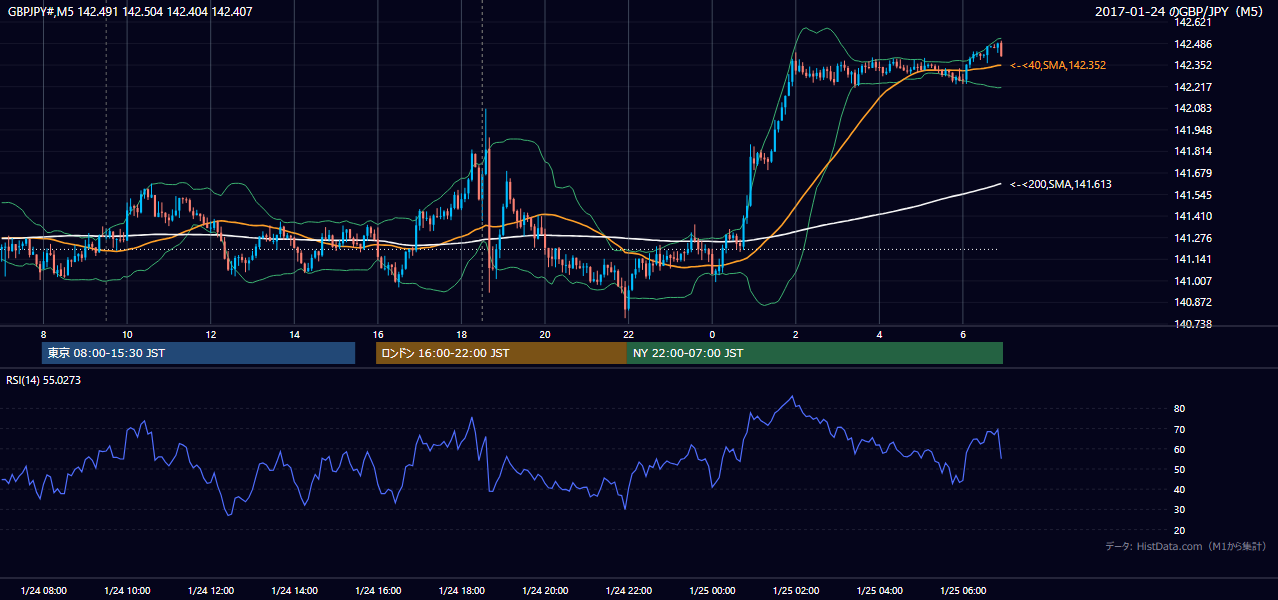Screen dimensions: 1278x600
Task: Select the orange 40 SMA 142.352 label
Action: [x=1058, y=65]
